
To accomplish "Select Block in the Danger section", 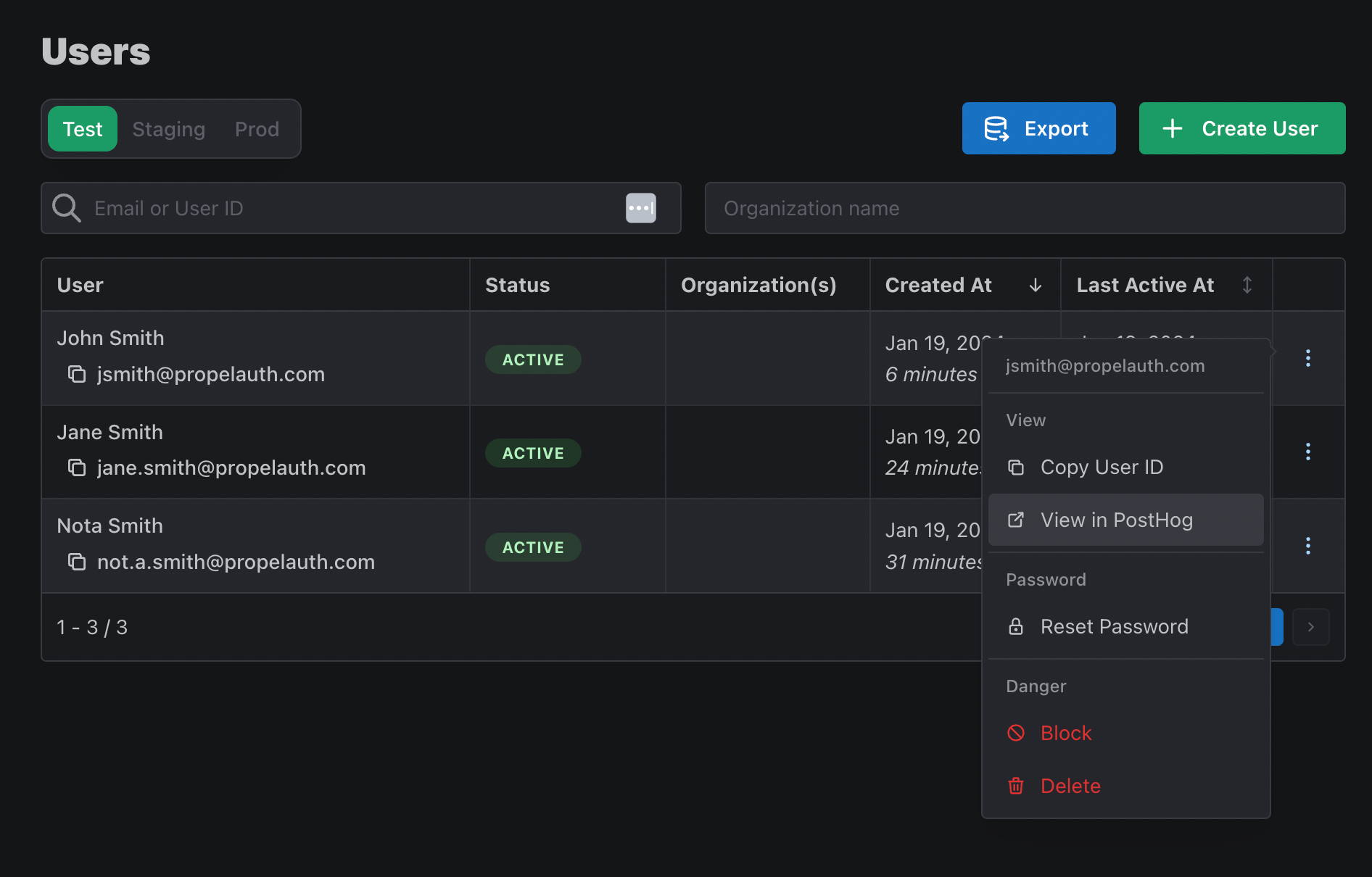I will [x=1126, y=733].
